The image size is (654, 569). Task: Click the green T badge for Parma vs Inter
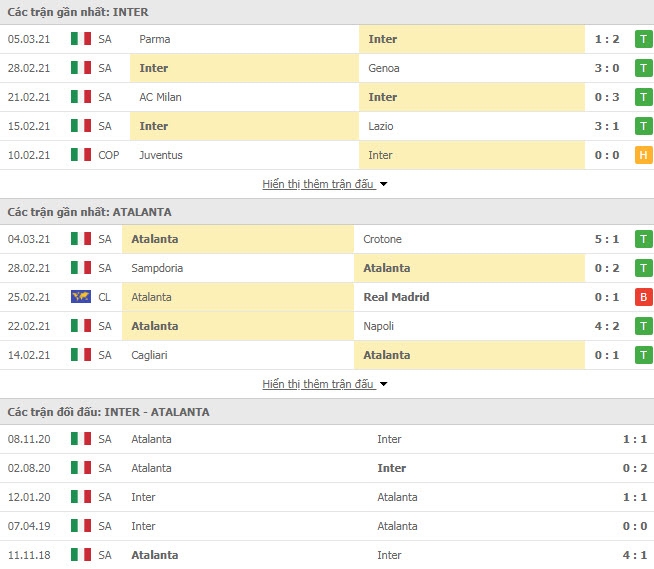tap(644, 39)
